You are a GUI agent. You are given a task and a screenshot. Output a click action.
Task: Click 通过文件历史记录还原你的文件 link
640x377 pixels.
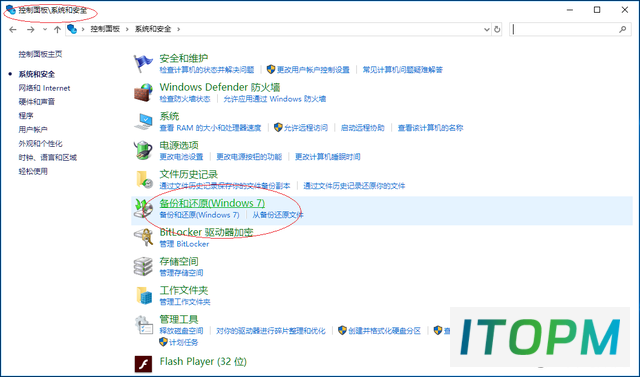coord(354,186)
